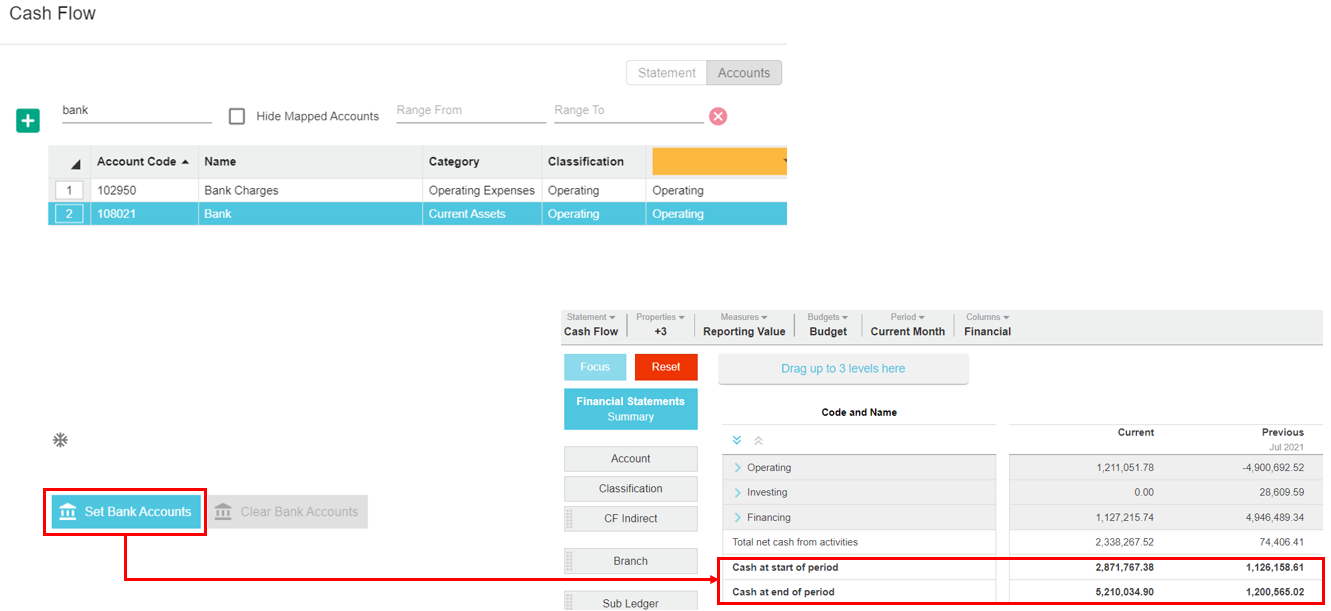Click the Set Bank Accounts button
This screenshot has width=1331, height=611.
point(125,512)
